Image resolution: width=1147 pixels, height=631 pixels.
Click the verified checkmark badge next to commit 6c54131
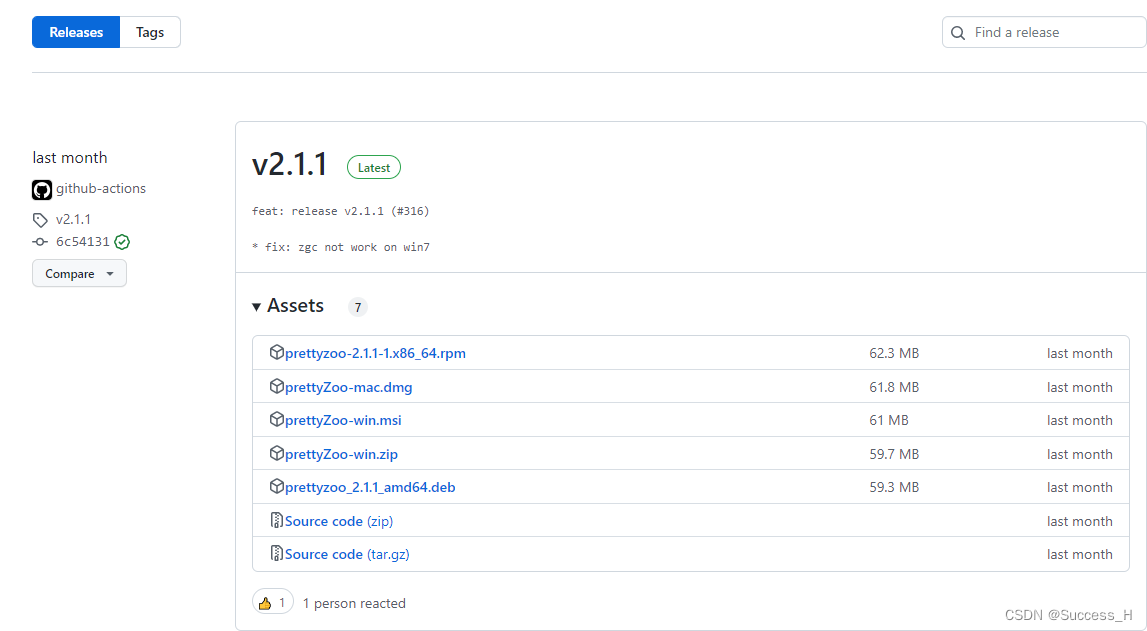pos(122,241)
